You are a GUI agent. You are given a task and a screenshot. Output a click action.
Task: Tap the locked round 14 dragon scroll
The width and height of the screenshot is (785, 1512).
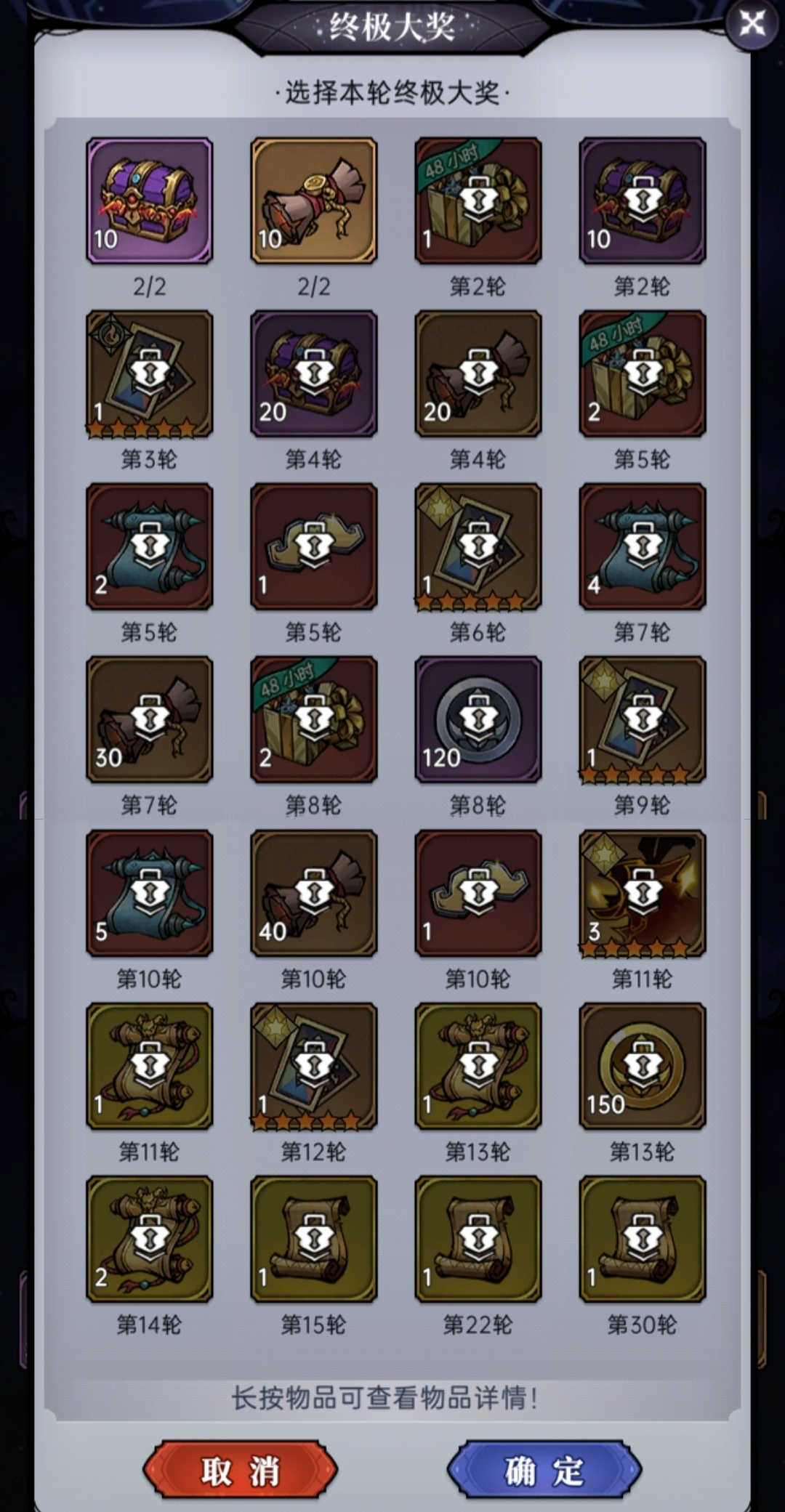[x=149, y=1239]
